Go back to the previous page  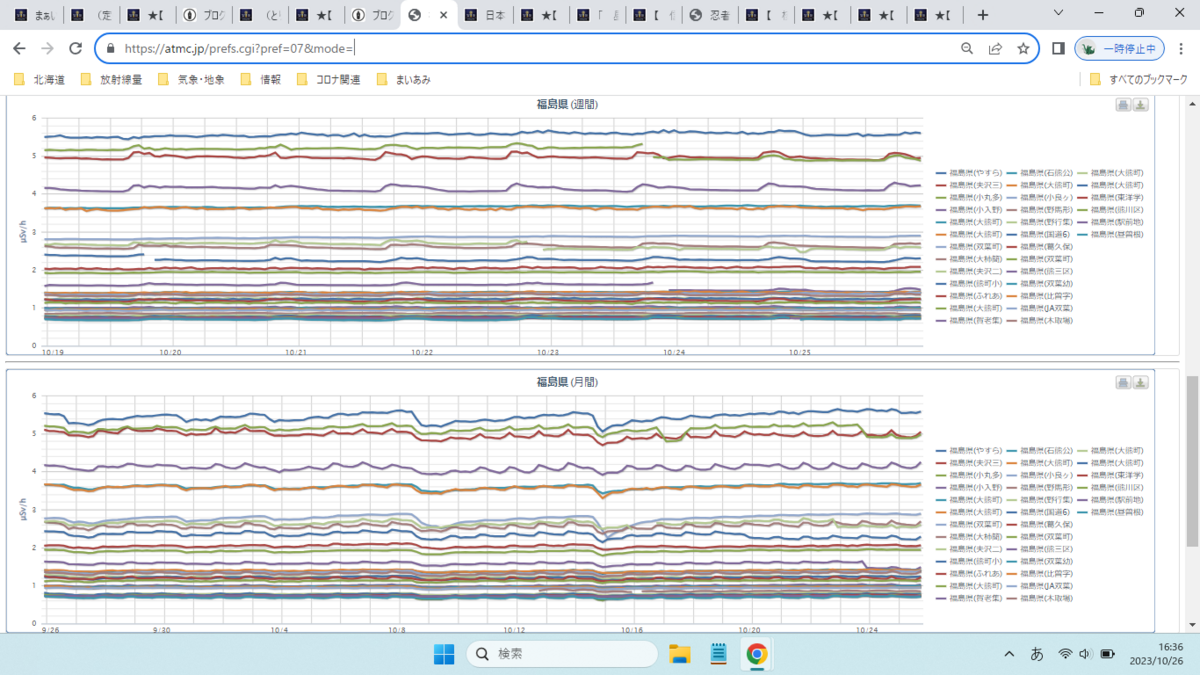tap(19, 48)
